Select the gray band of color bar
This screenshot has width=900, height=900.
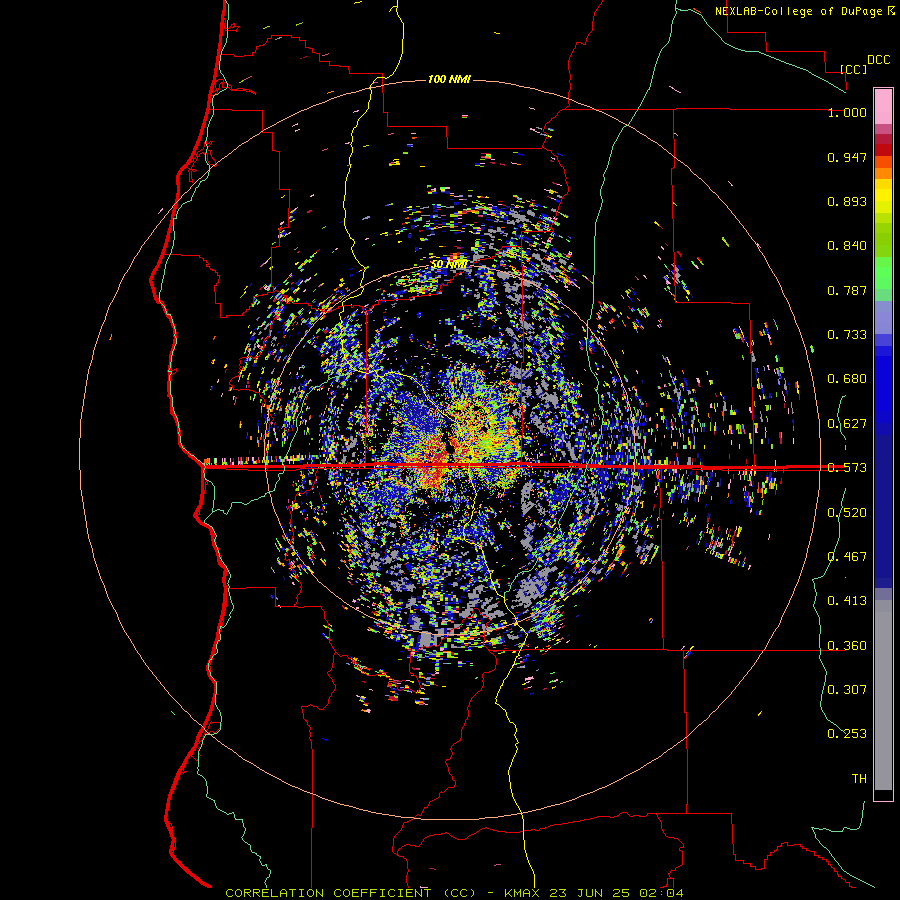coord(883,695)
